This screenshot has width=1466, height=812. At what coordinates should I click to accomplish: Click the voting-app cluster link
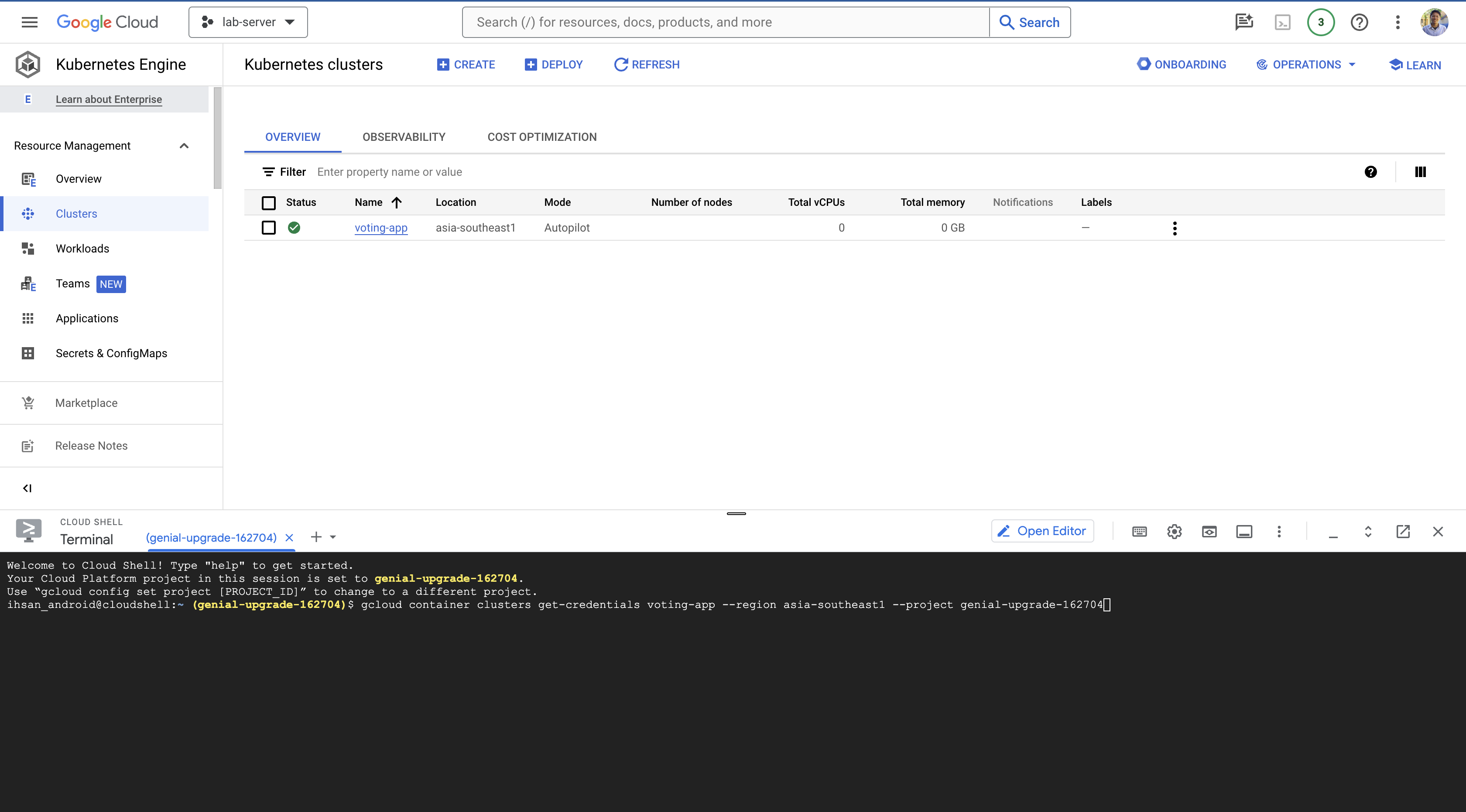[x=381, y=227]
